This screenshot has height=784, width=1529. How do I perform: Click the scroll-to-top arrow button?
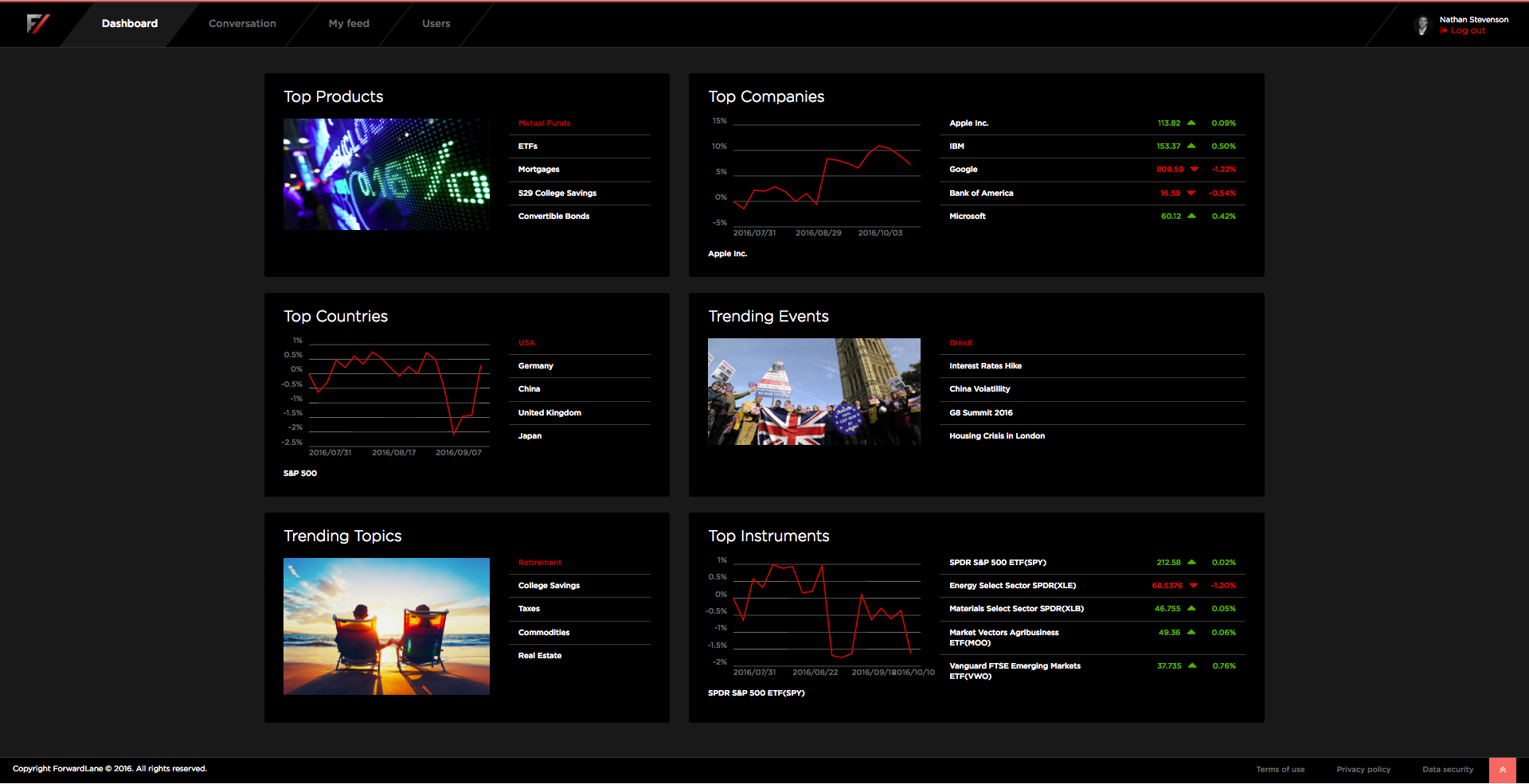[x=1502, y=770]
